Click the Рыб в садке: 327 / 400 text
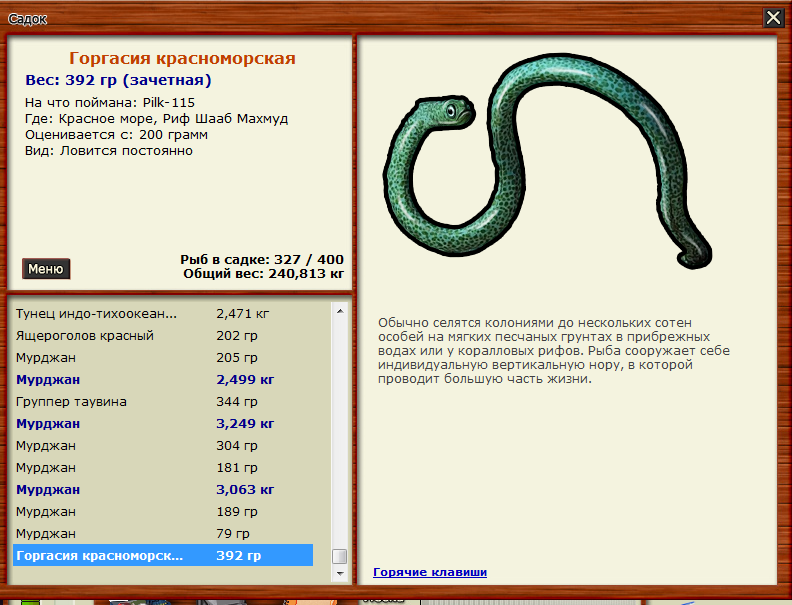This screenshot has width=792, height=605. point(262,260)
